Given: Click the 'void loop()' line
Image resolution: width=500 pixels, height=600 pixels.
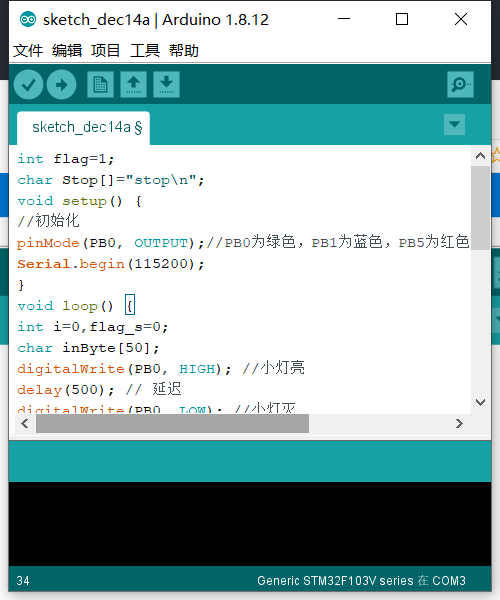Looking at the screenshot, I should (x=66, y=306).
